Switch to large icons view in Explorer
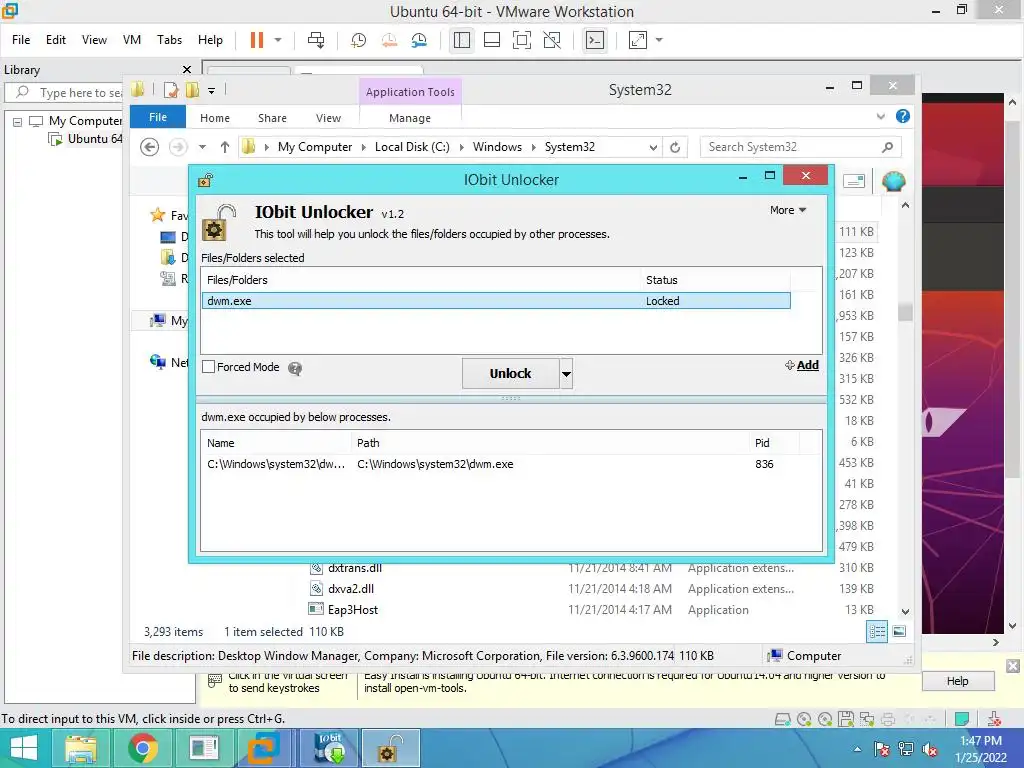The image size is (1024, 768). [x=899, y=631]
